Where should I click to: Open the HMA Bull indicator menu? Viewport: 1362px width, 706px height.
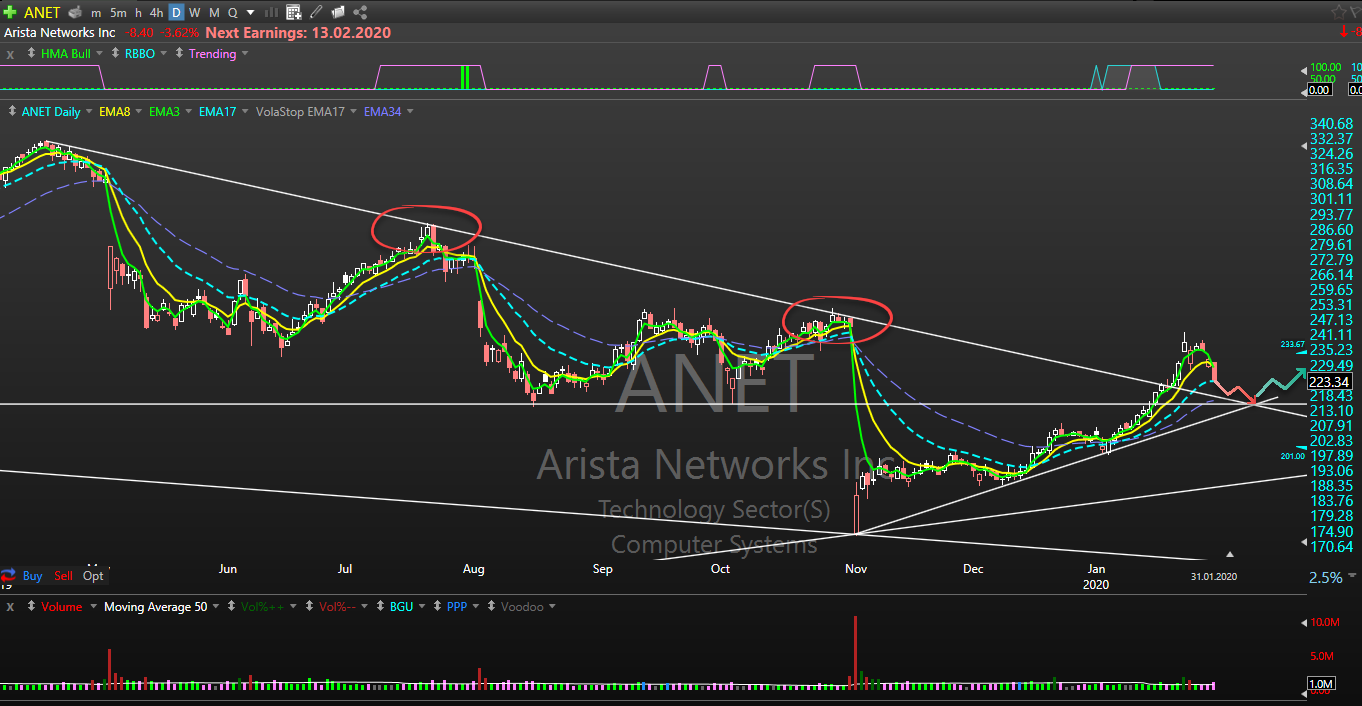66,54
